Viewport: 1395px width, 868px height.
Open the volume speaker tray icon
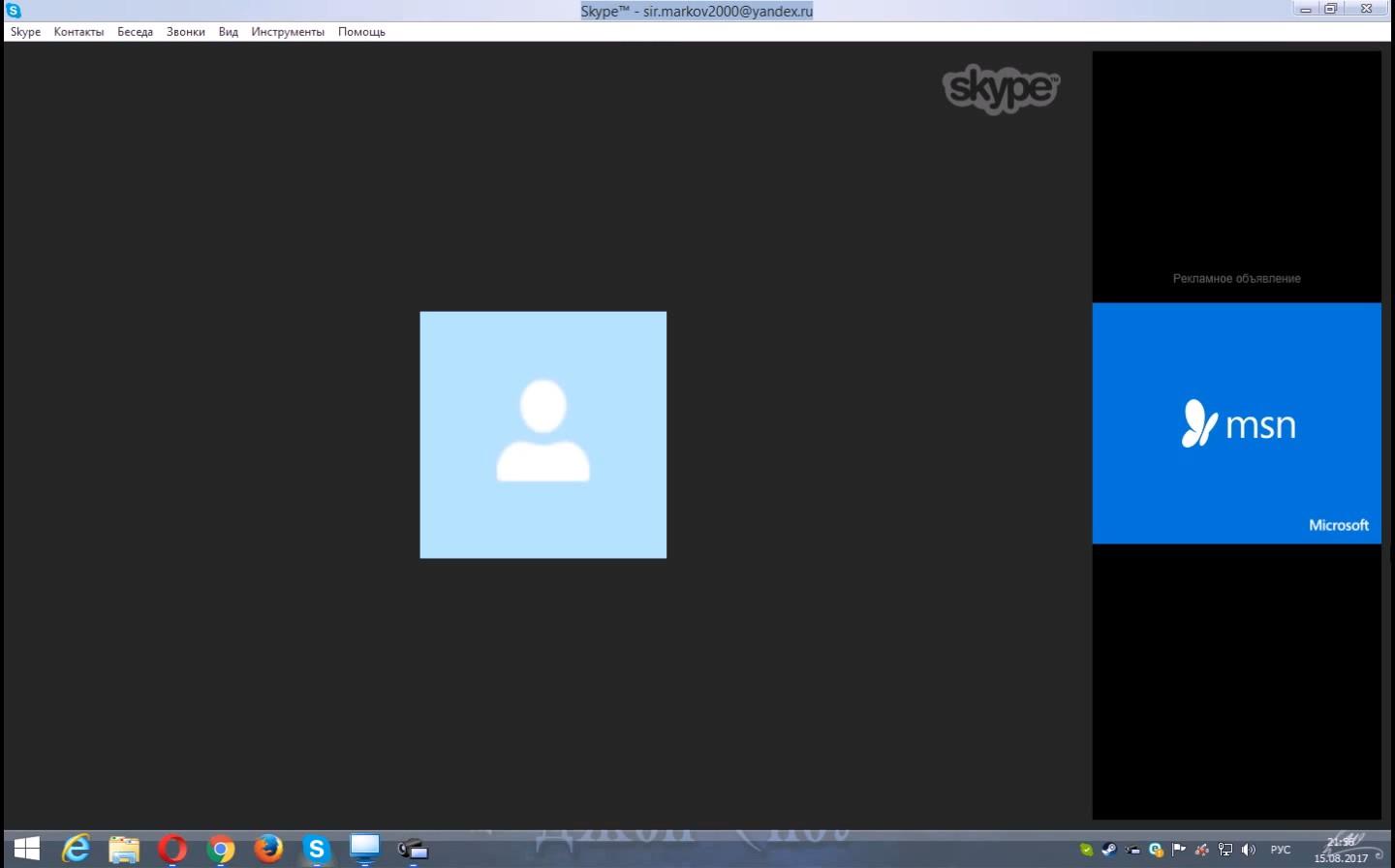pyautogui.click(x=1248, y=850)
